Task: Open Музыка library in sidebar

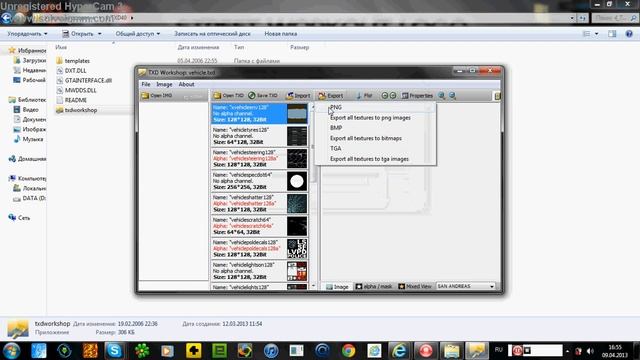Action: pos(28,139)
